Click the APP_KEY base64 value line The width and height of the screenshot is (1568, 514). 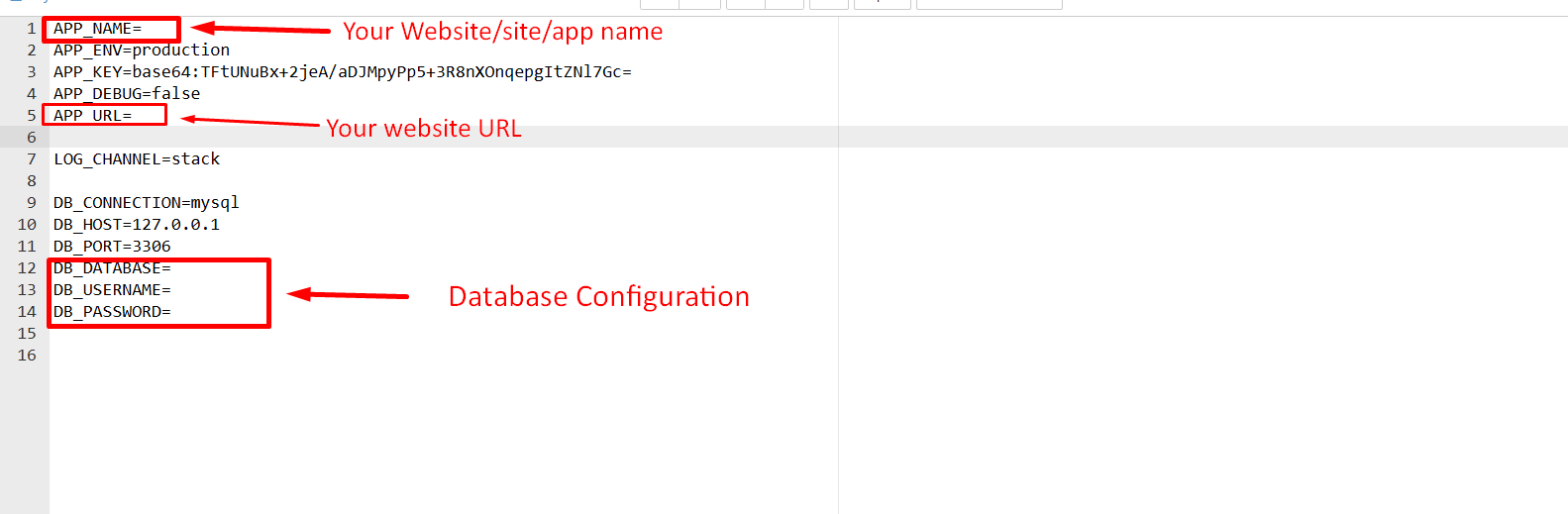342,72
